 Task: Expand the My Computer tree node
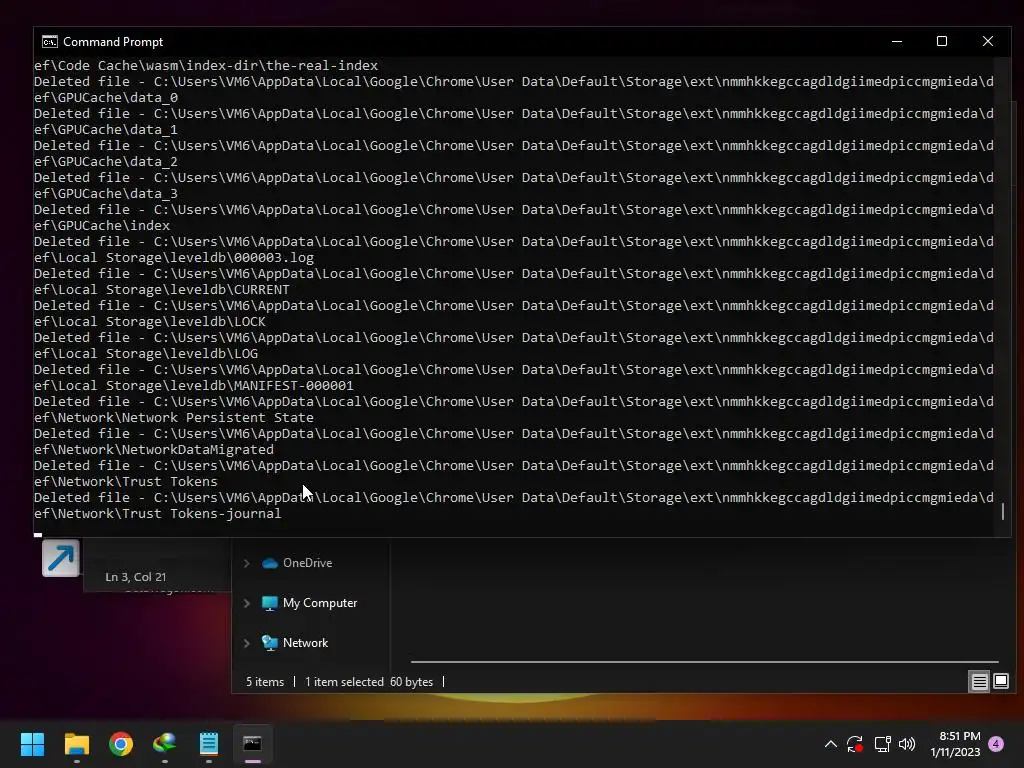pyautogui.click(x=247, y=603)
